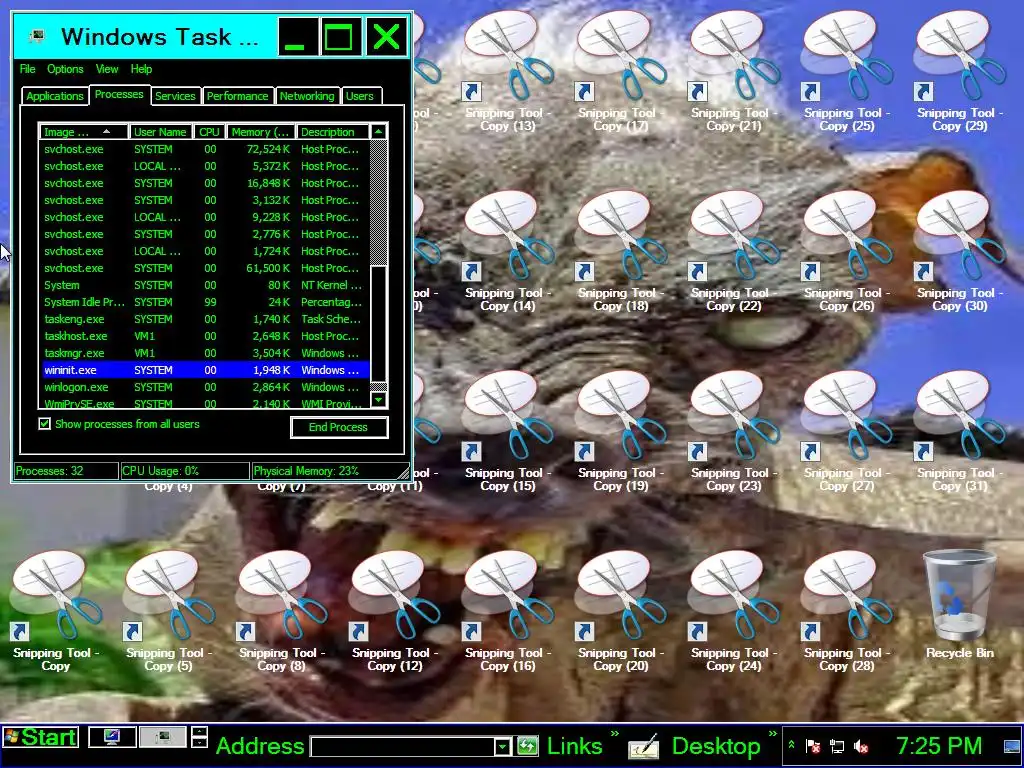The image size is (1024, 768).
Task: Click the process list scroll down arrow
Action: tap(379, 399)
